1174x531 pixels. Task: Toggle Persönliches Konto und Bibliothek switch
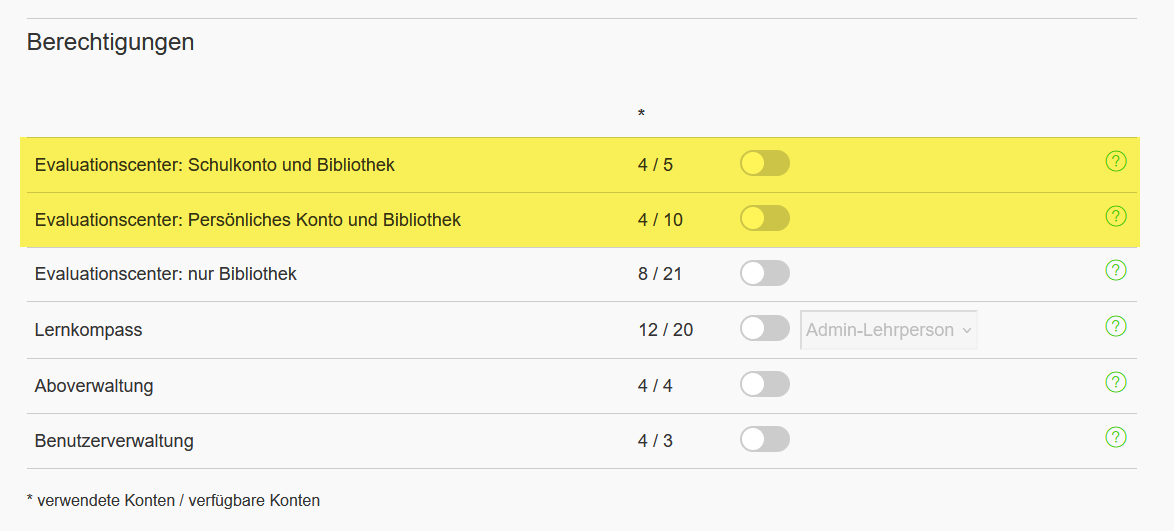(x=764, y=218)
